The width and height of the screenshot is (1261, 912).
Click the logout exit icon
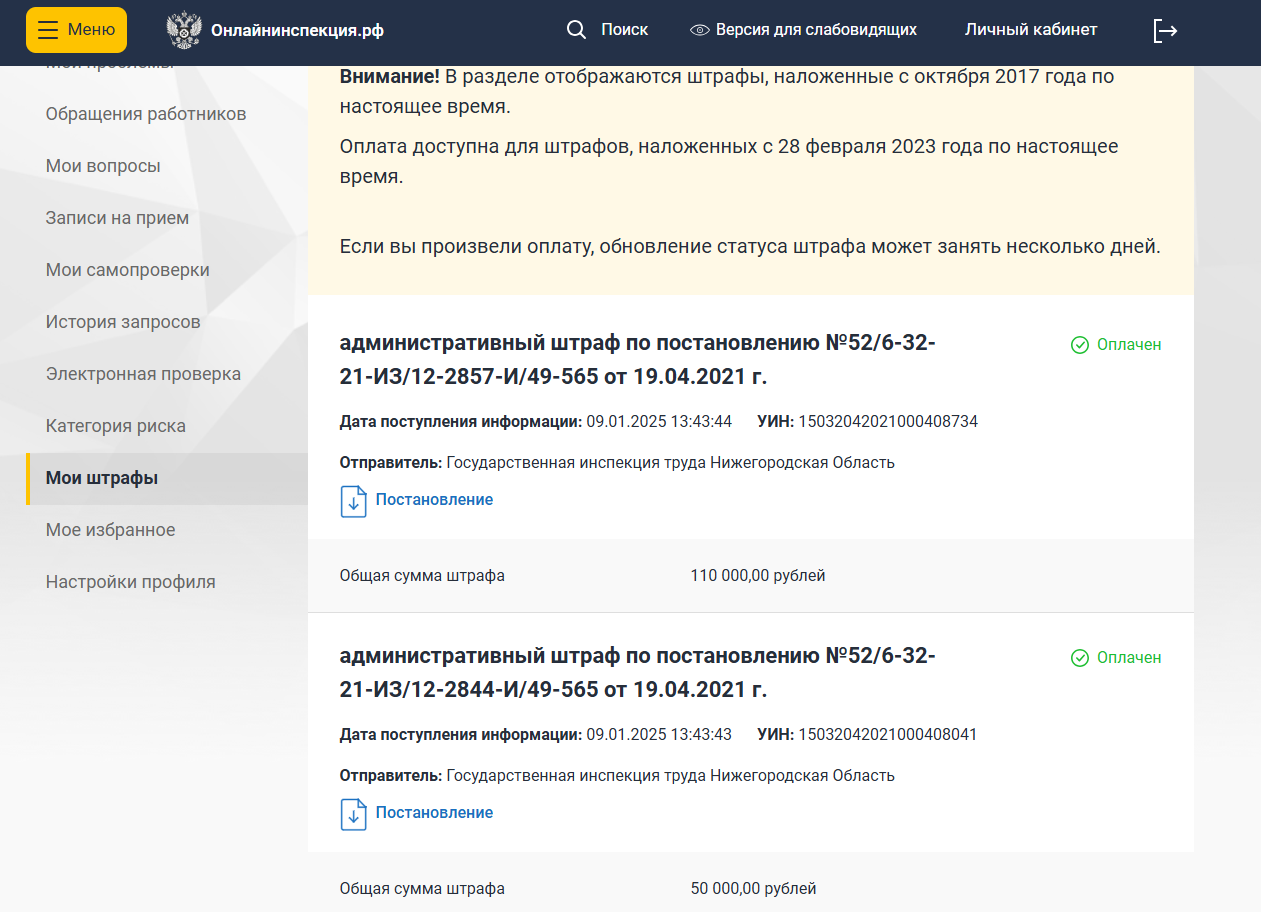1165,31
